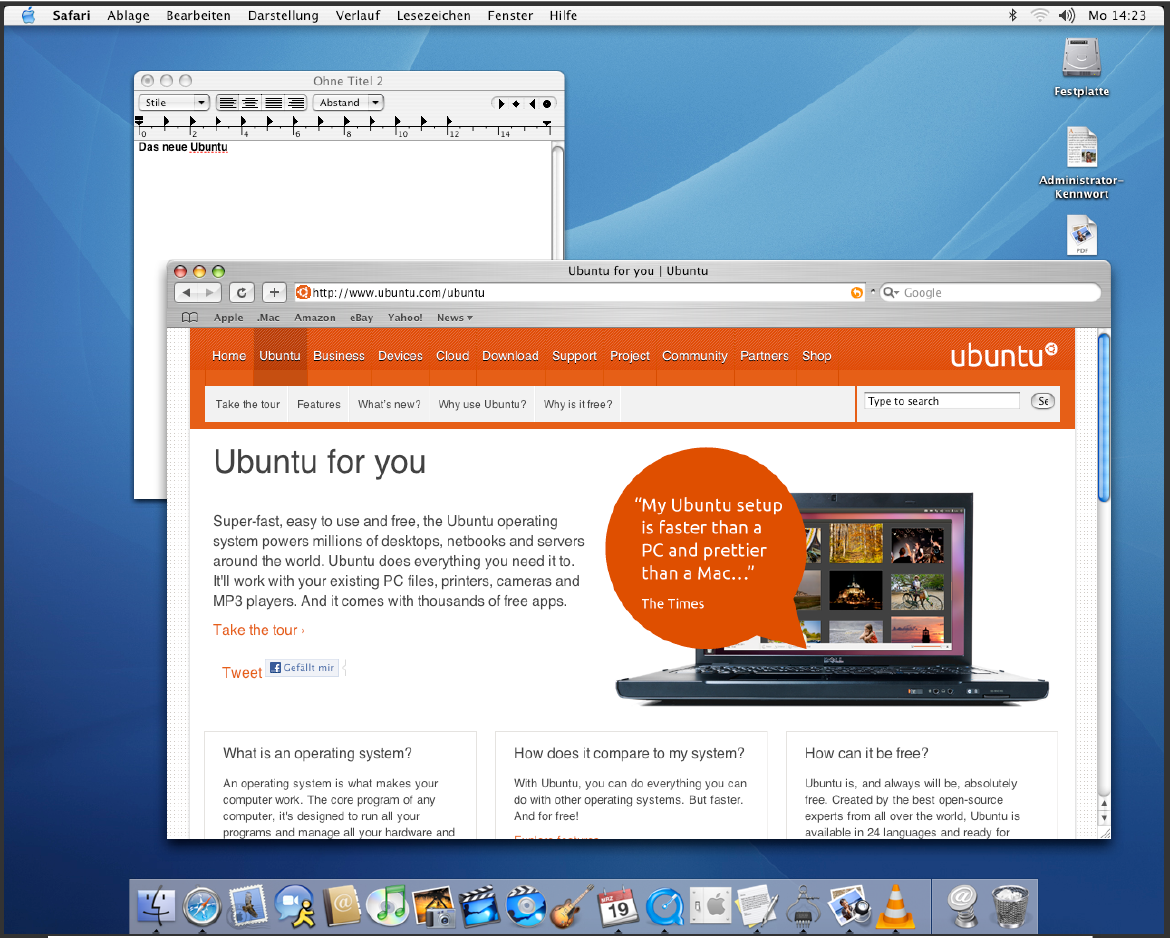The width and height of the screenshot is (1170, 939).
Task: Show all bookmarks book icon
Action: coord(190,317)
